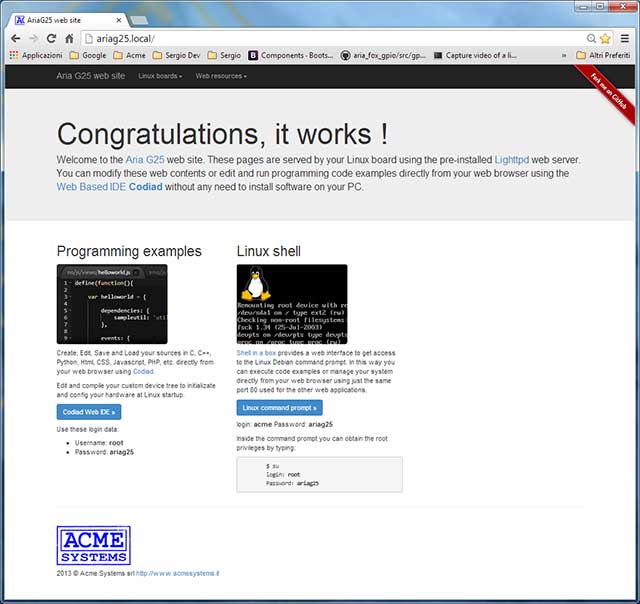This screenshot has width=640, height=604.
Task: Click the ACME Systems logo
Action: coord(93,545)
